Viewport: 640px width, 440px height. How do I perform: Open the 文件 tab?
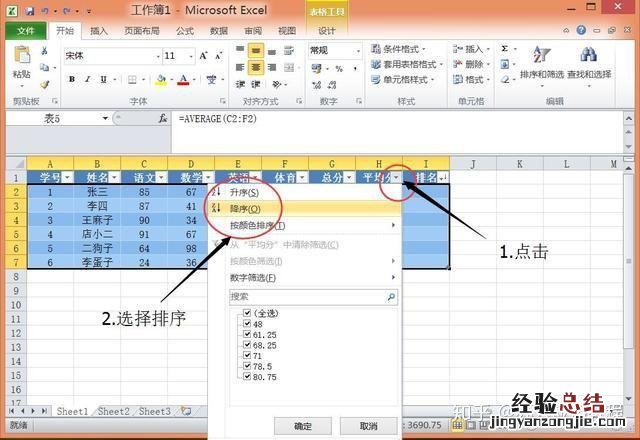tap(26, 31)
